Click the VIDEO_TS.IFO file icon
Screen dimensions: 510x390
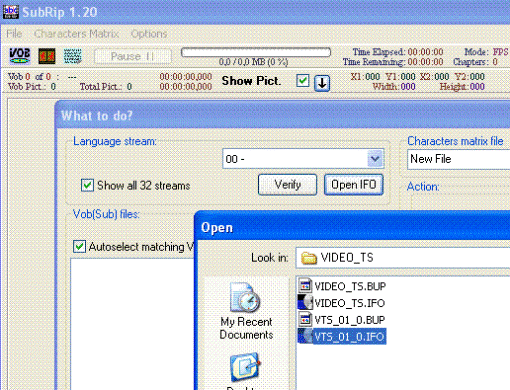[305, 303]
